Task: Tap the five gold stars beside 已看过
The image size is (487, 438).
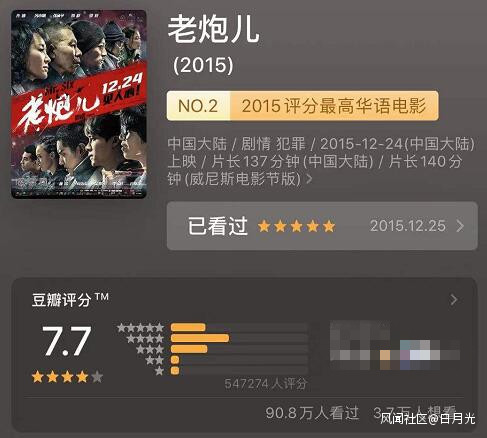Action: tap(296, 226)
